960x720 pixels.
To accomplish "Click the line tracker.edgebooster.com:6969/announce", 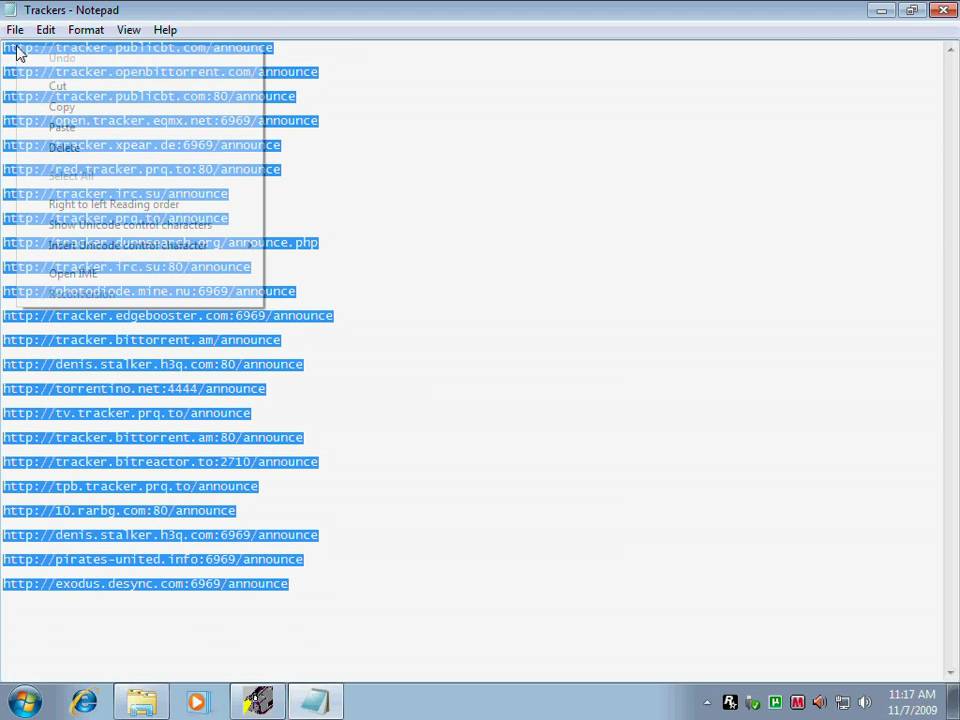I will point(168,316).
